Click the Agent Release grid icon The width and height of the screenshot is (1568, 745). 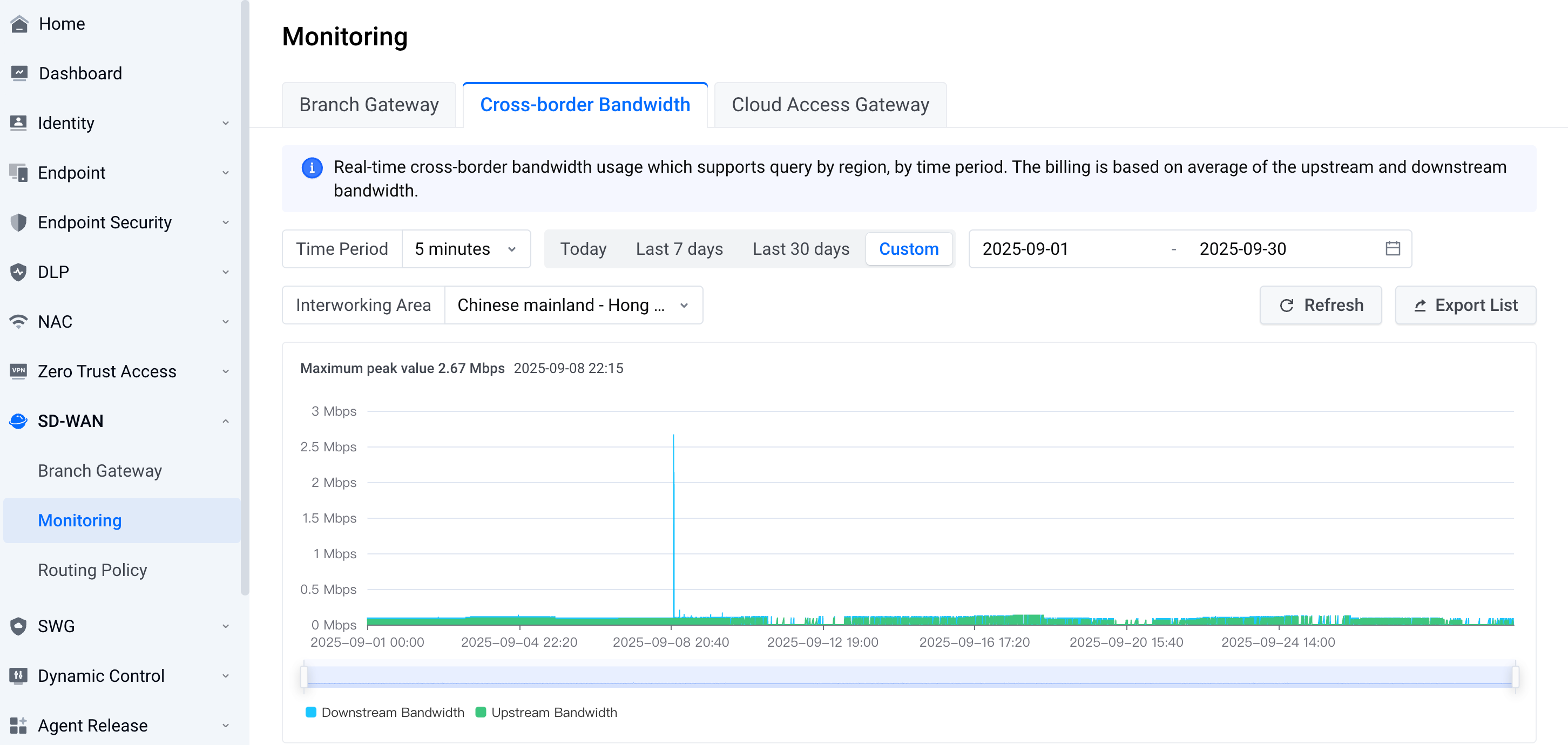[19, 725]
